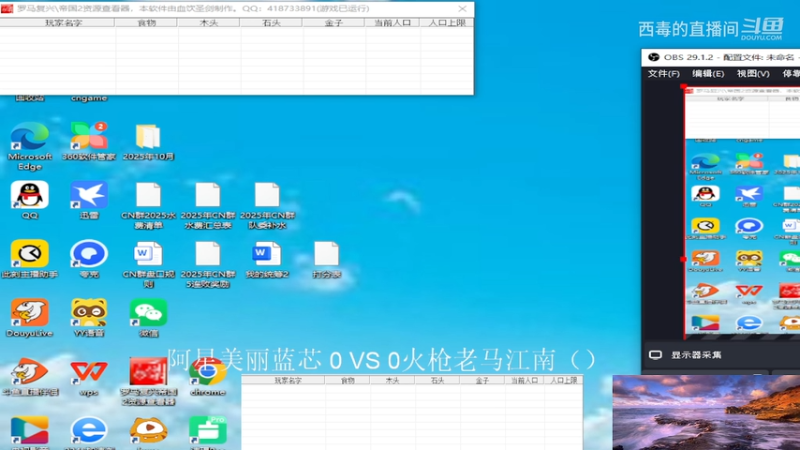Viewport: 800px width, 450px height.
Task: Open the blue 'e' browser shortcut in bottom row
Action: [x=89, y=433]
